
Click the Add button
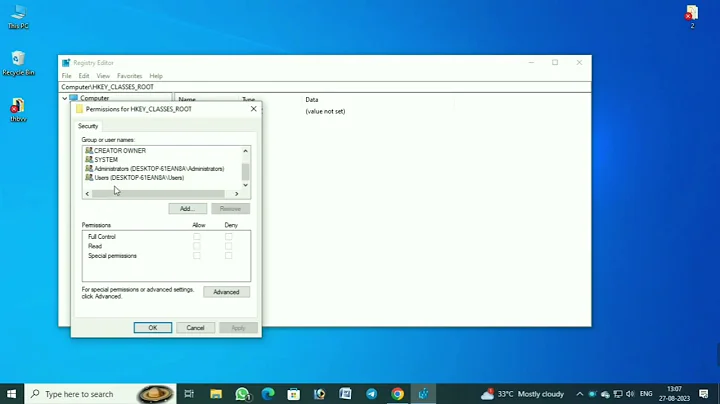click(187, 208)
